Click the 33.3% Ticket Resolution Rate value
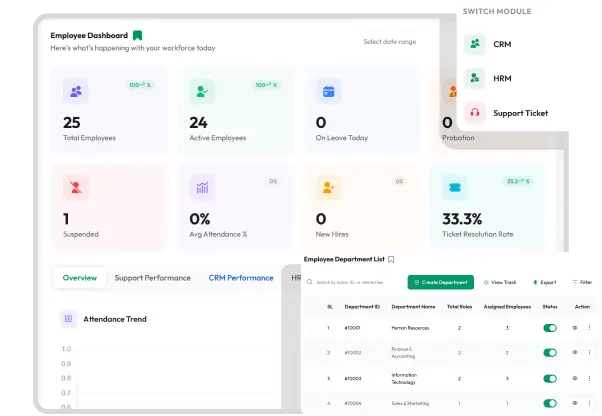The image size is (602, 416). 462,219
